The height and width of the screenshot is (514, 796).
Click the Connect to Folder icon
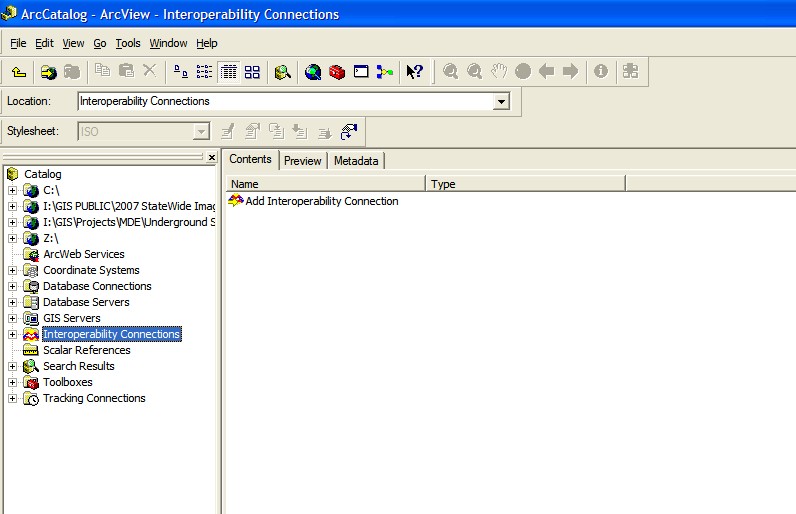49,72
